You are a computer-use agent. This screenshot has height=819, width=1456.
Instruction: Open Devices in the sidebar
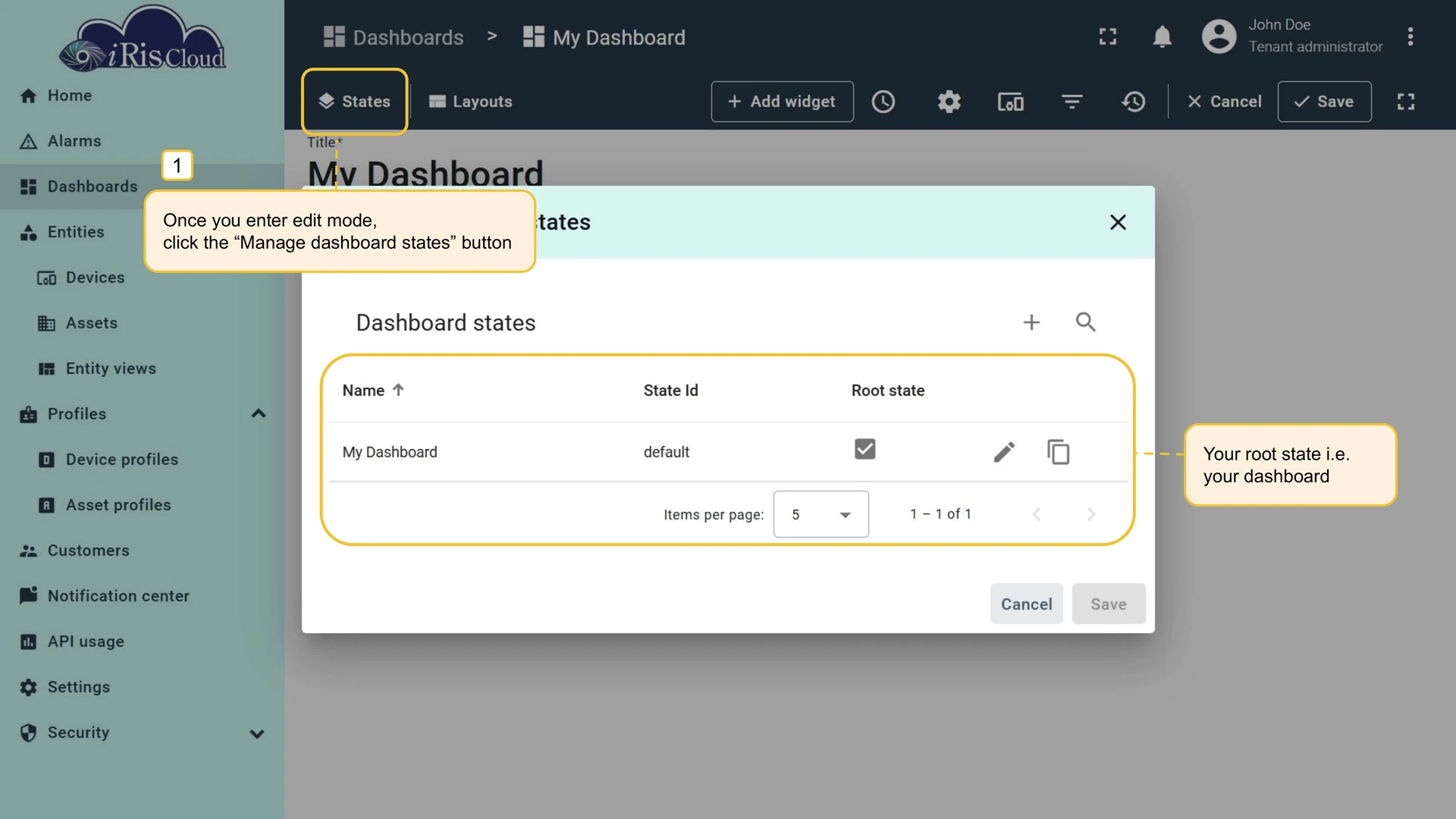pyautogui.click(x=142, y=278)
